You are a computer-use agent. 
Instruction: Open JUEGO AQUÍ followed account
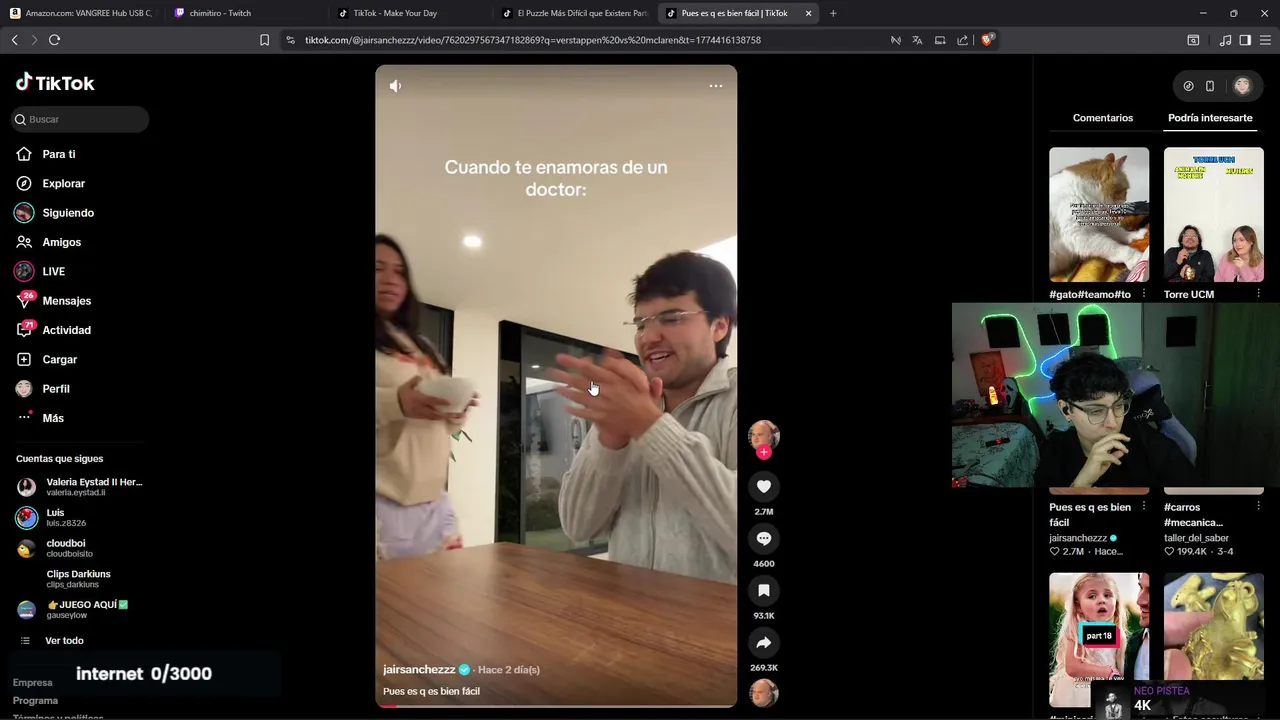[x=73, y=609]
